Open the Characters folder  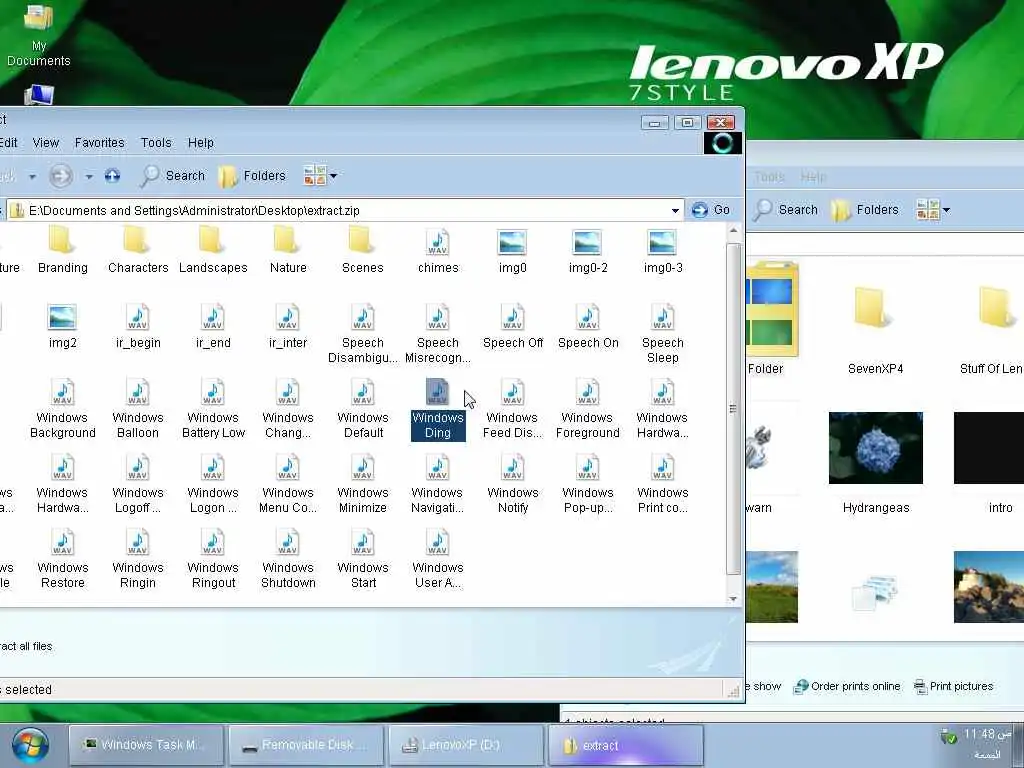138,249
